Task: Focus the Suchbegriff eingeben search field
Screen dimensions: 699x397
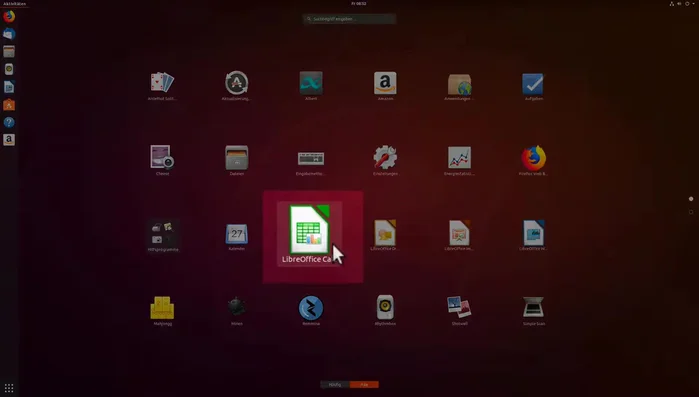Action: click(x=350, y=19)
